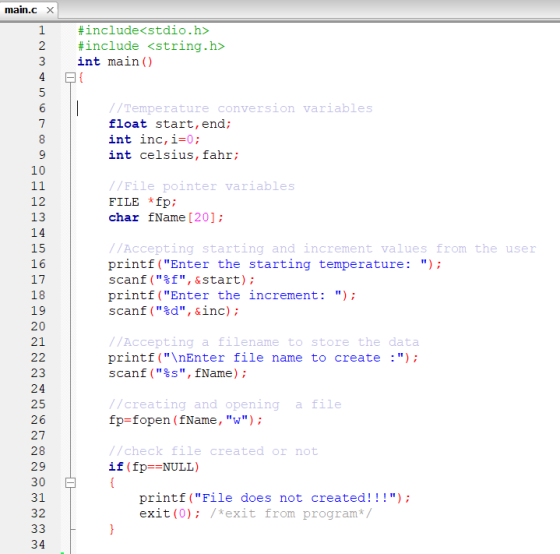Image resolution: width=560 pixels, height=554 pixels.
Task: Collapse the main function fold at line 4
Action: pyautogui.click(x=70, y=78)
